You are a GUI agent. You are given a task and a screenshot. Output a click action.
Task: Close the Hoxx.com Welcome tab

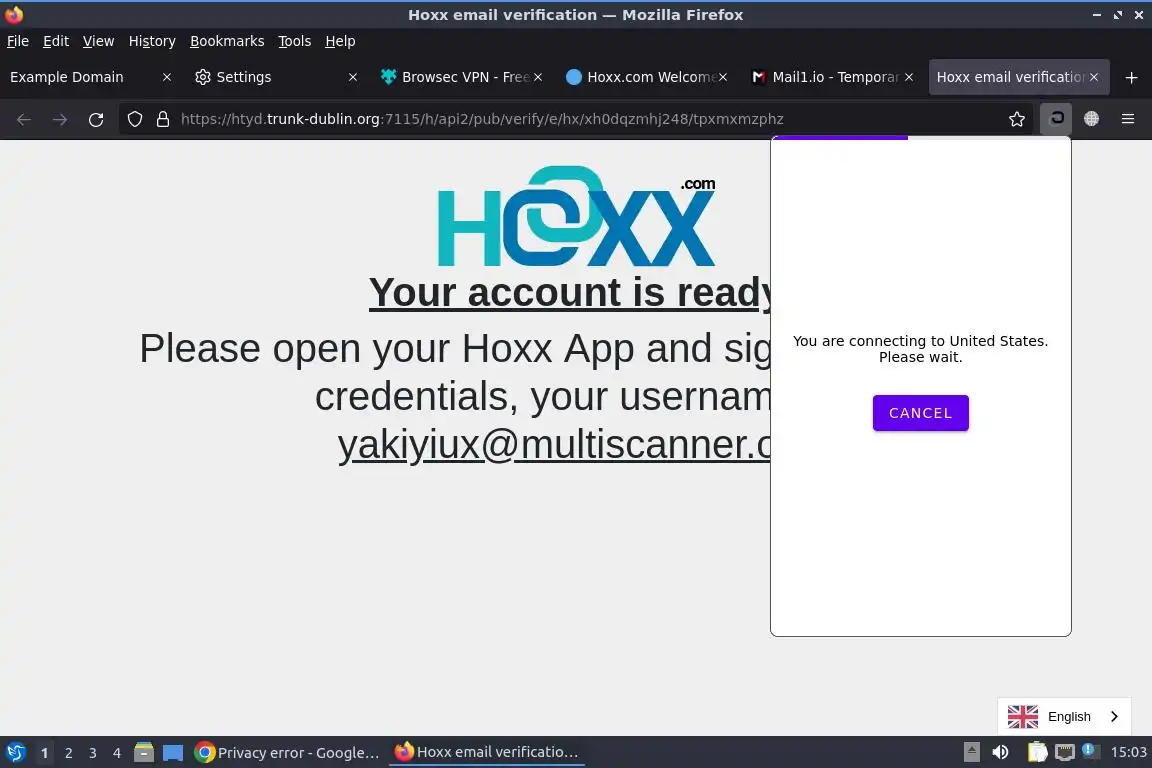[723, 77]
